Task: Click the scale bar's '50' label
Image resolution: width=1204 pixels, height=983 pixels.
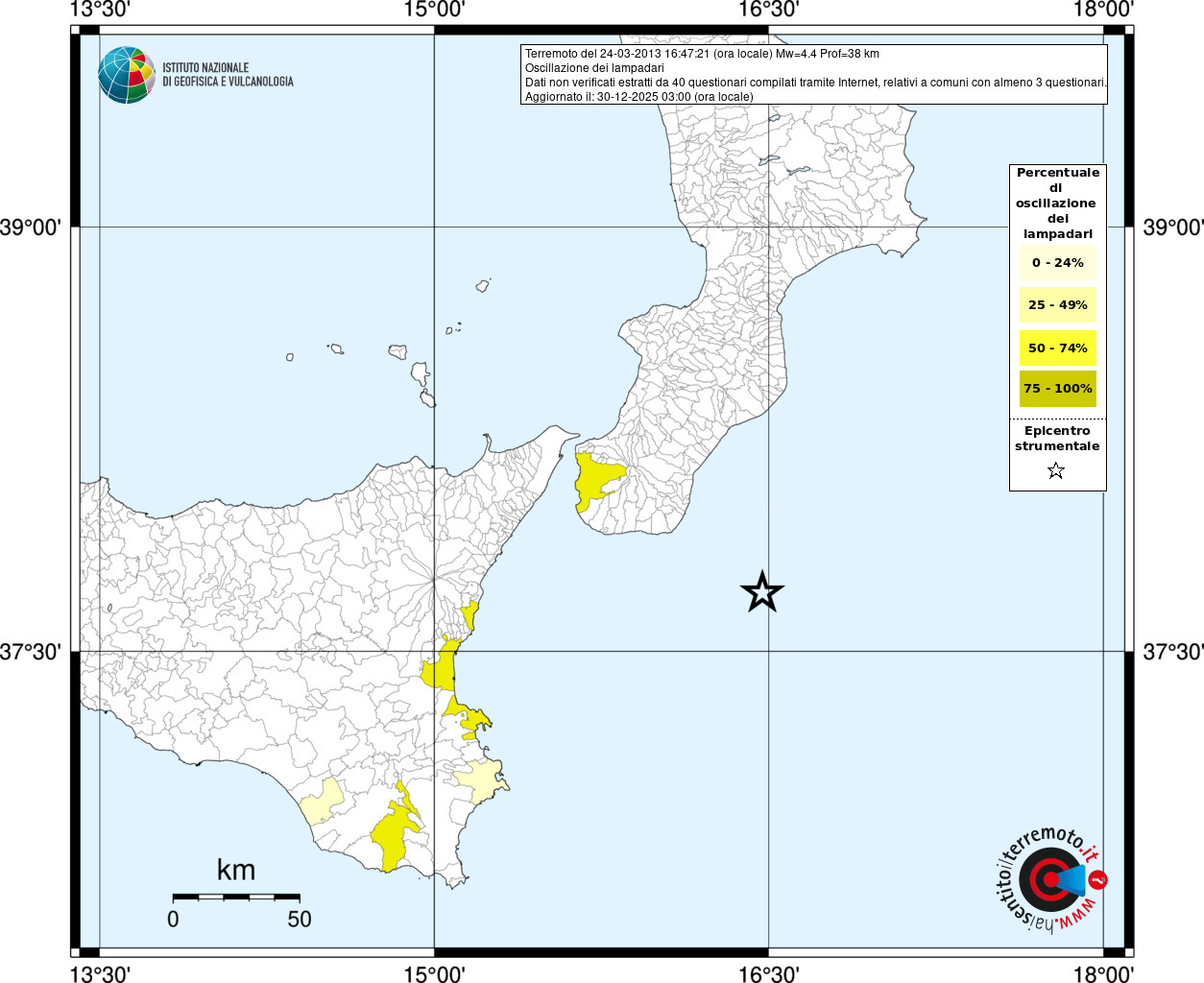Action: point(300,919)
